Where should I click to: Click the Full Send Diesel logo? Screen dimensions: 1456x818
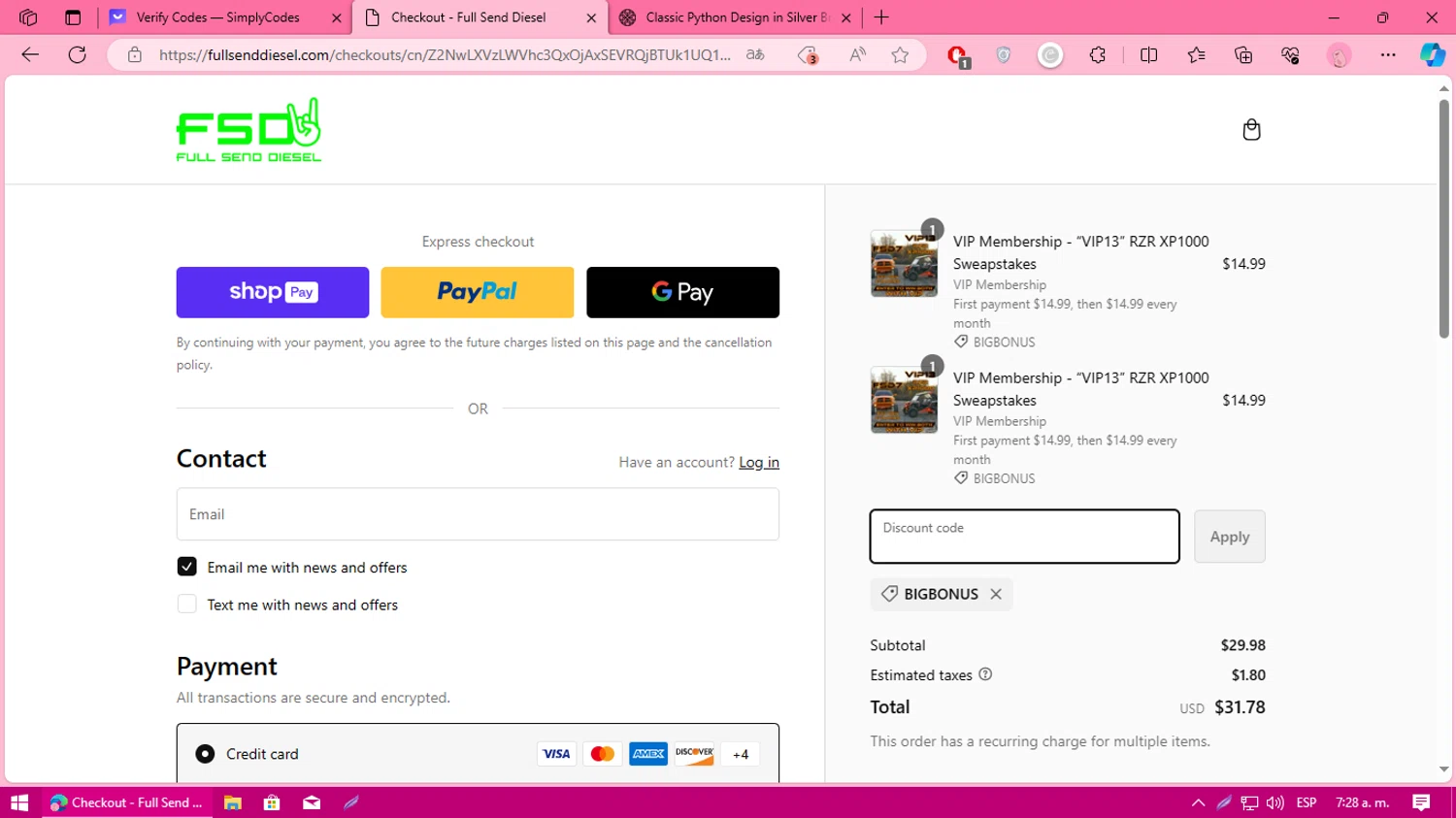click(x=248, y=130)
